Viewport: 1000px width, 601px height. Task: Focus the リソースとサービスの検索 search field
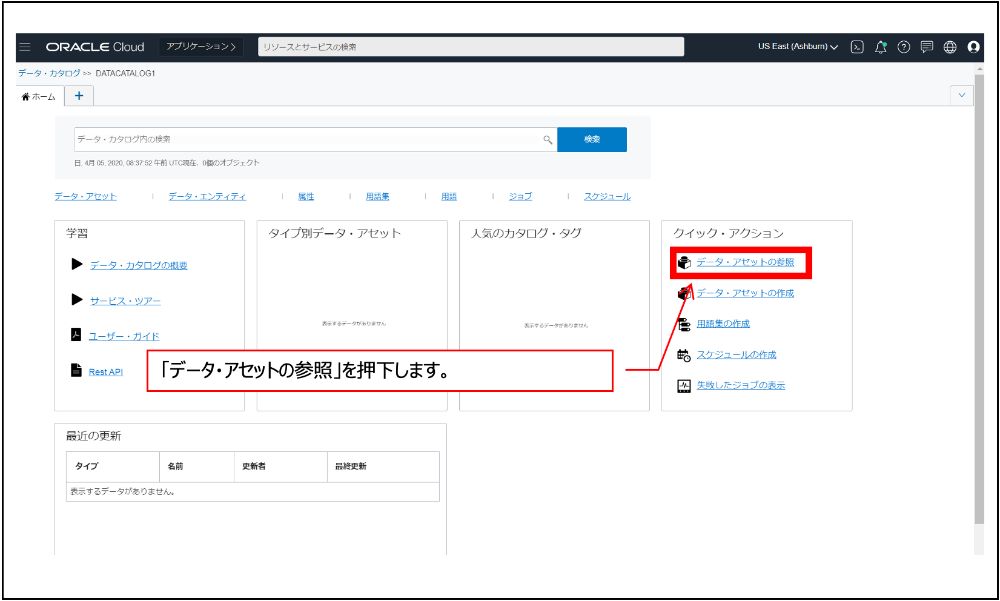[471, 47]
